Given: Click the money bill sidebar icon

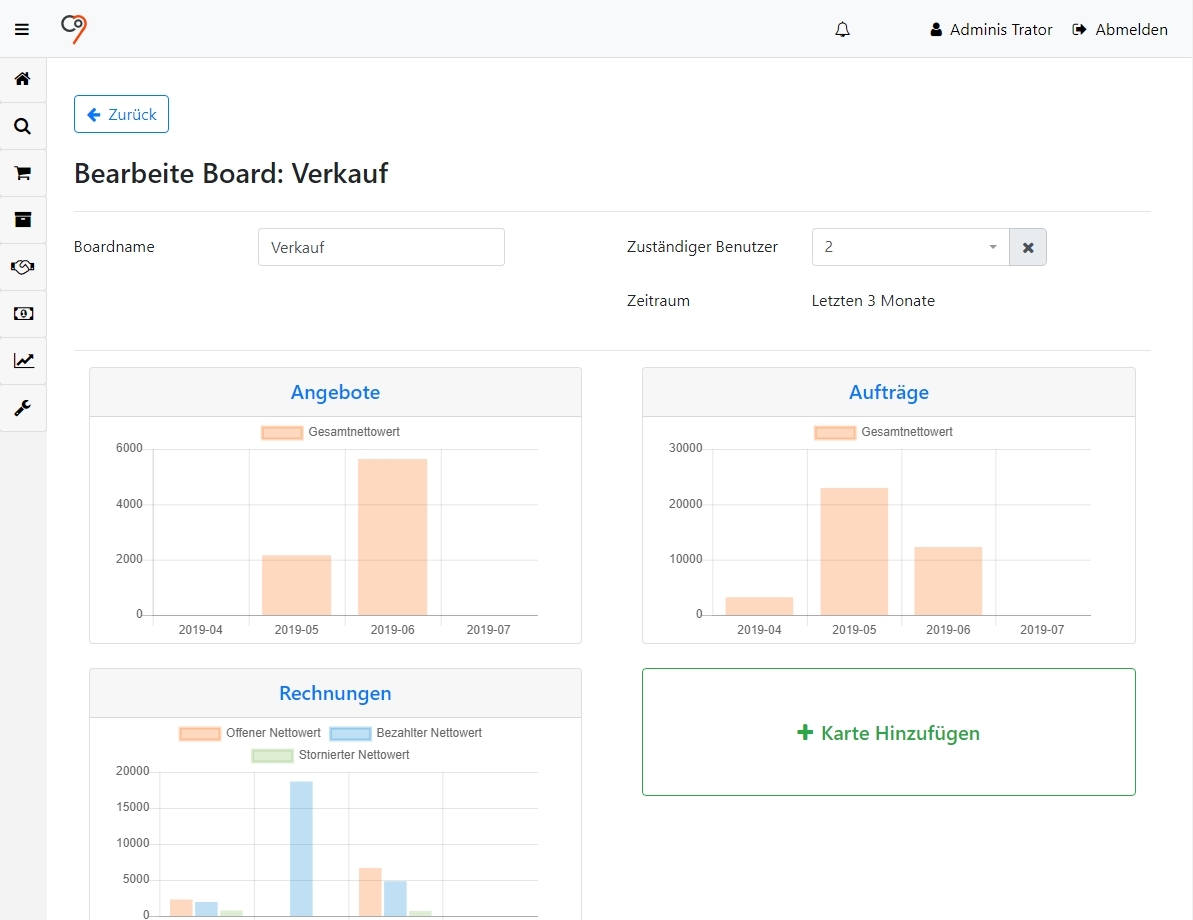Looking at the screenshot, I should pyautogui.click(x=22, y=314).
